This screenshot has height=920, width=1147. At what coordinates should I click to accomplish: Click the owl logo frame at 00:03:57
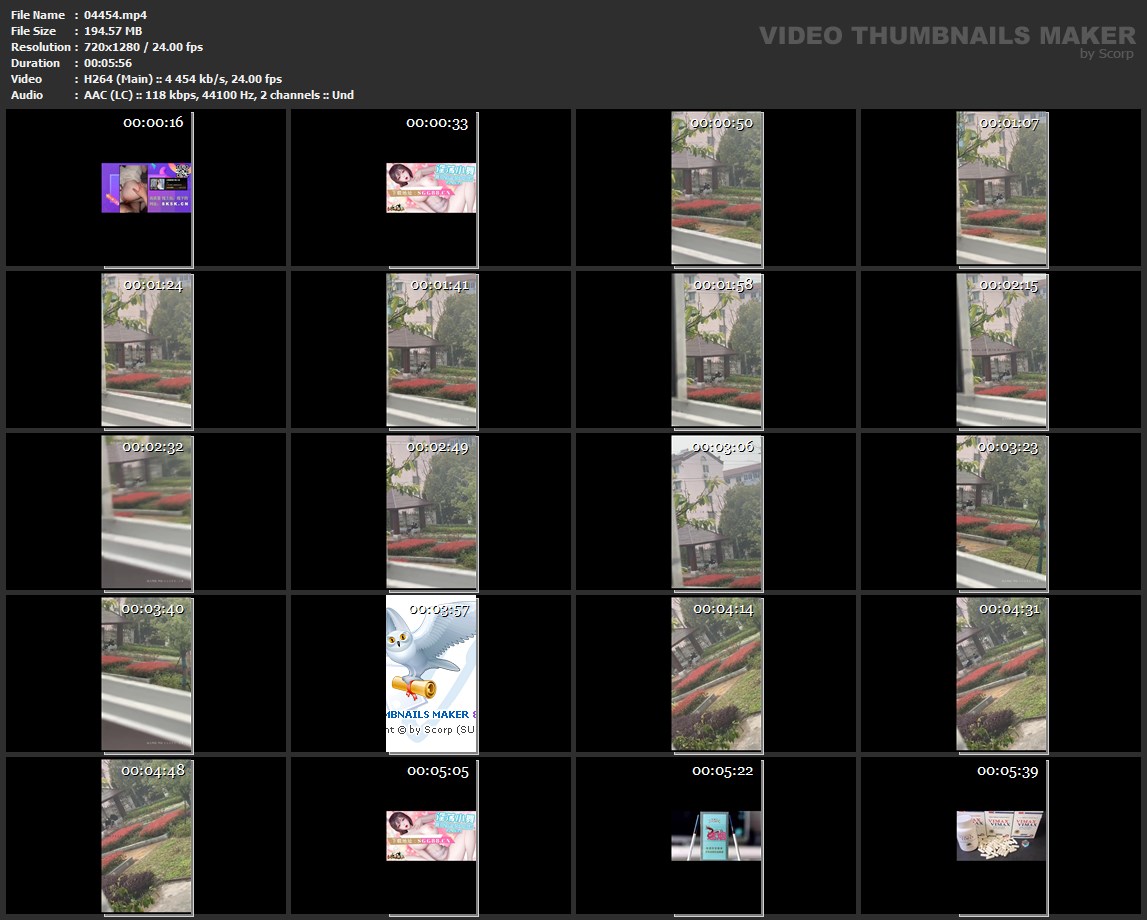tap(431, 674)
